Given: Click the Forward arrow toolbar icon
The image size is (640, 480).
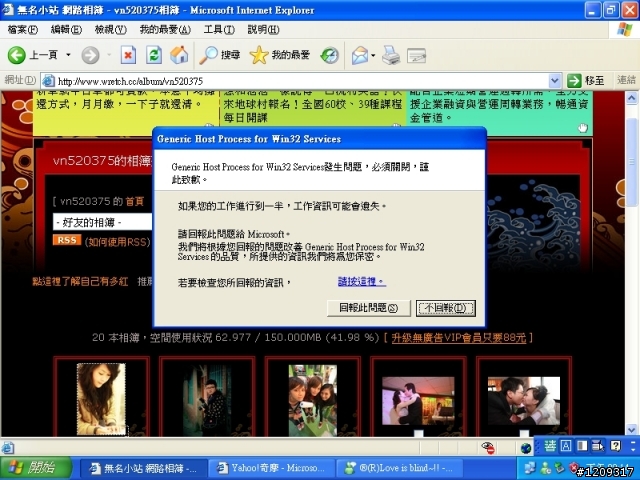Looking at the screenshot, I should (90, 55).
